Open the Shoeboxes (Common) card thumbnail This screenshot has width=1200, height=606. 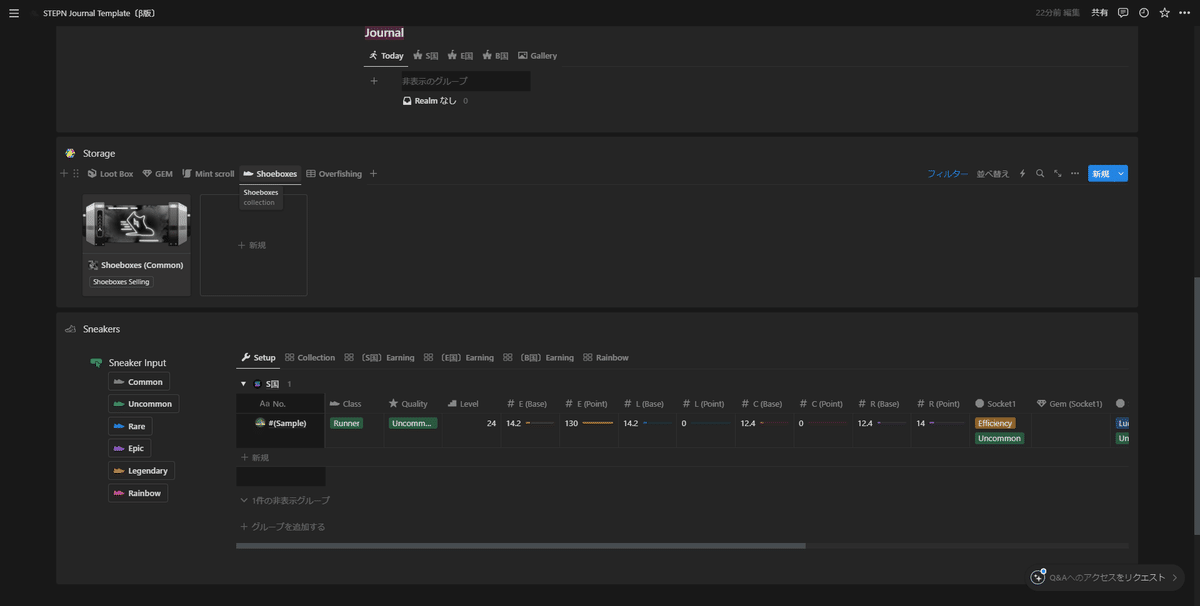click(x=136, y=226)
